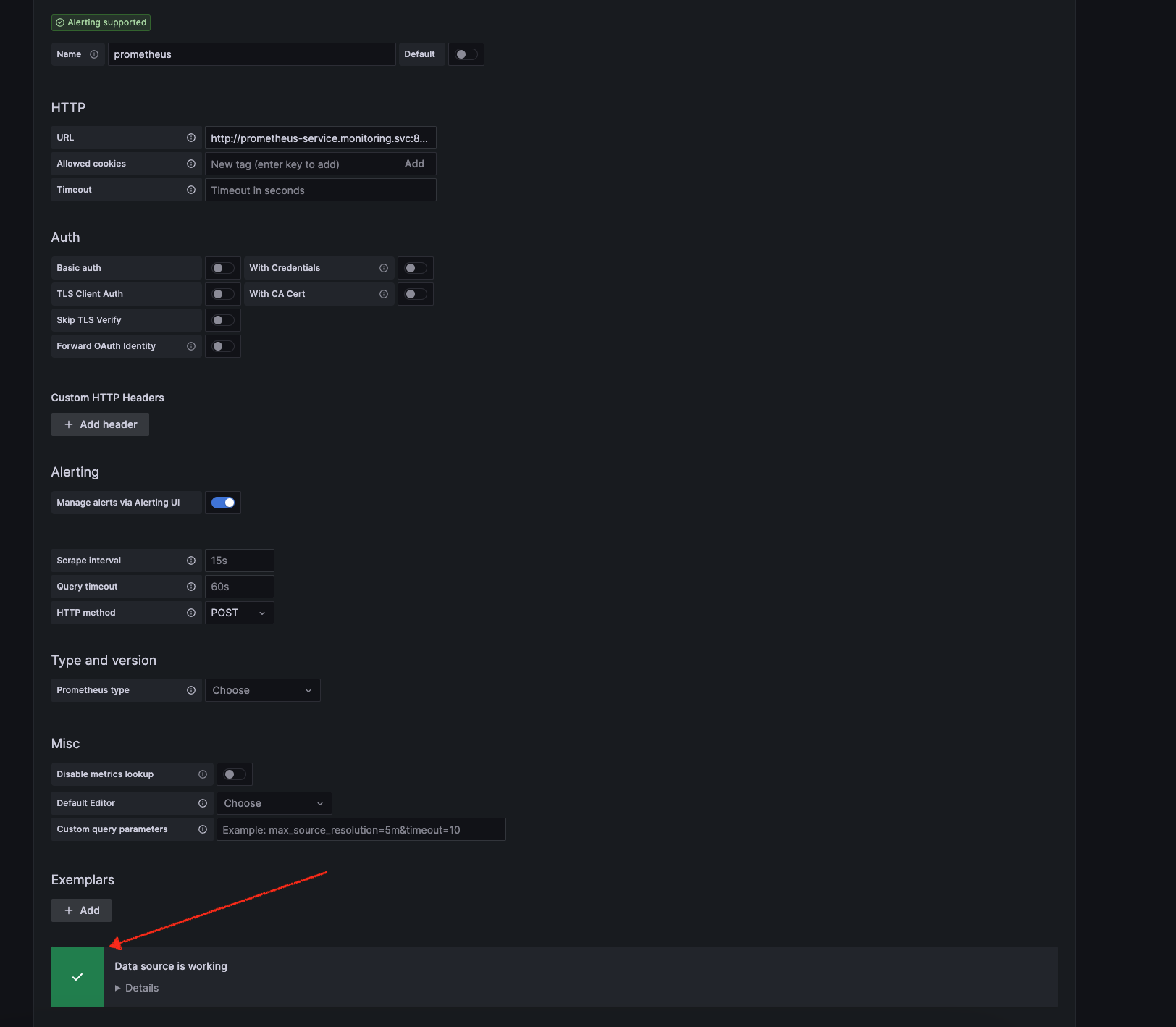Click the Add header button
Screen dimensions: 1176x1027
100,424
